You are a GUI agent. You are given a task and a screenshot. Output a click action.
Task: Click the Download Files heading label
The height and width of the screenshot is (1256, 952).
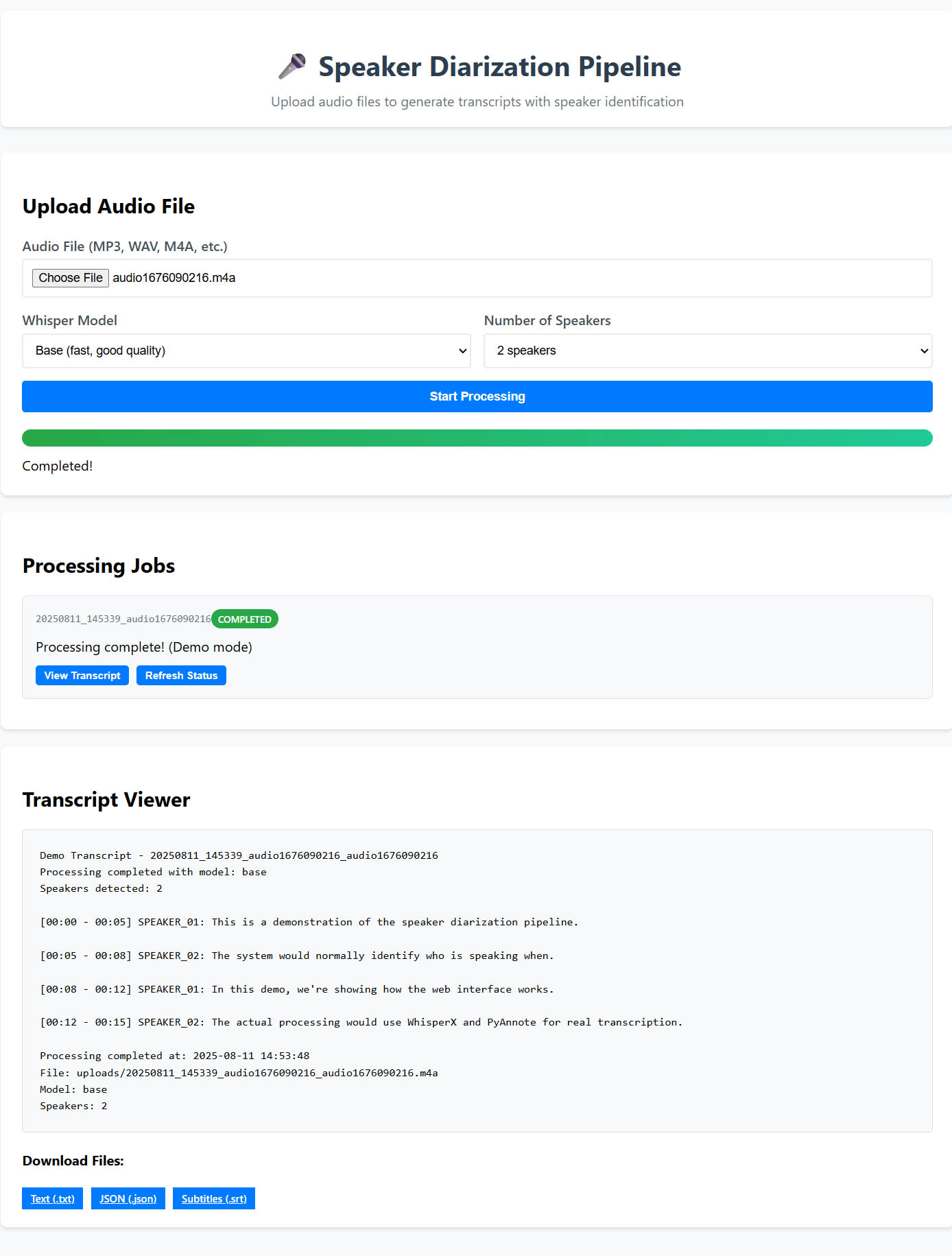coord(73,1161)
